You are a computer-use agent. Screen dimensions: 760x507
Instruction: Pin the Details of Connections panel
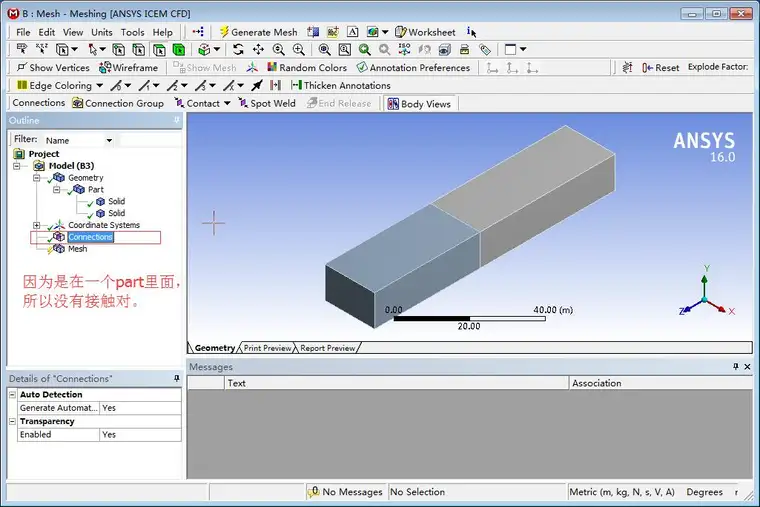(x=176, y=379)
